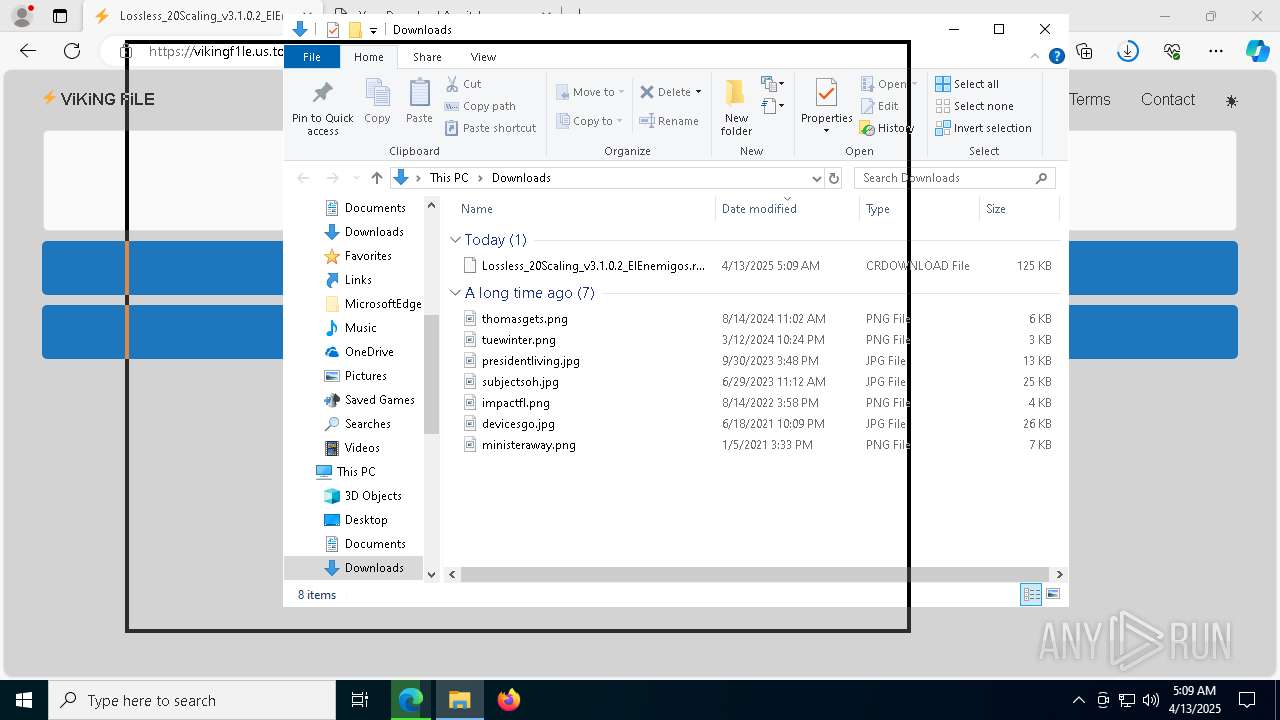
Task: Open the Terms link on Viking File
Action: point(1090,99)
